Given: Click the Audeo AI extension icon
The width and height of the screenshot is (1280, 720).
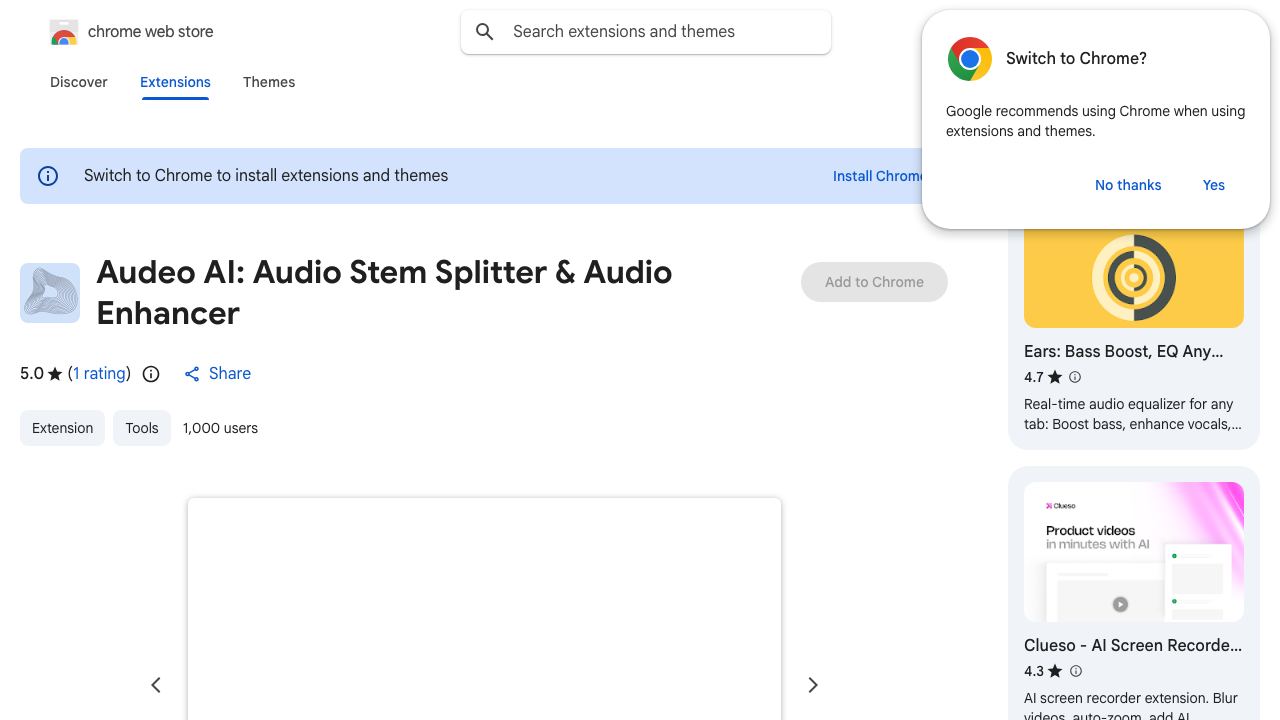Looking at the screenshot, I should pyautogui.click(x=50, y=293).
